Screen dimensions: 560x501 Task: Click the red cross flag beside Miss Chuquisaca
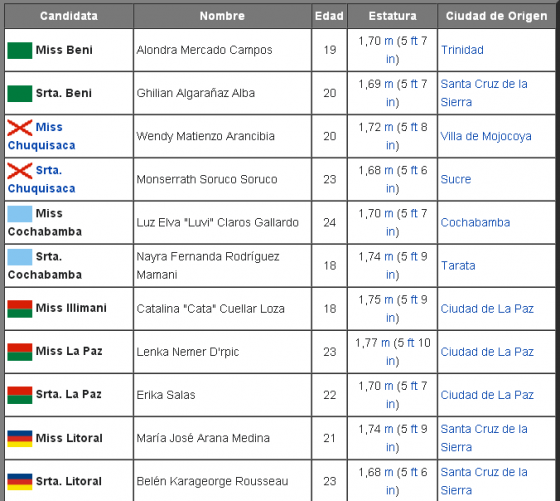pyautogui.click(x=20, y=127)
